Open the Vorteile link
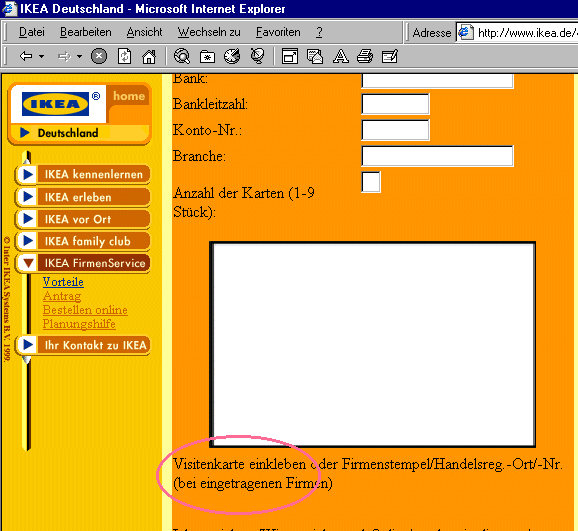The height and width of the screenshot is (531, 578). point(63,282)
